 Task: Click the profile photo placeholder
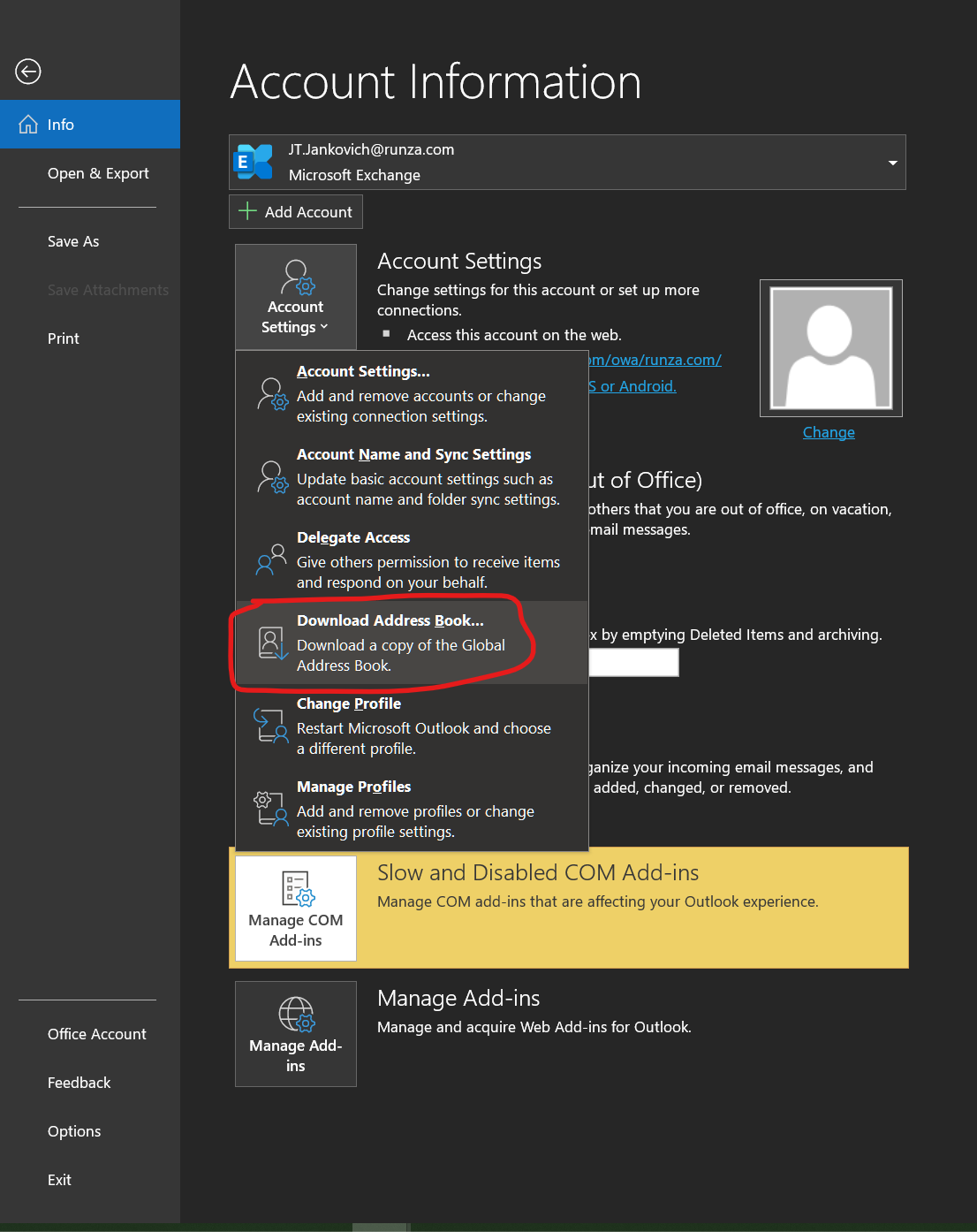click(831, 348)
